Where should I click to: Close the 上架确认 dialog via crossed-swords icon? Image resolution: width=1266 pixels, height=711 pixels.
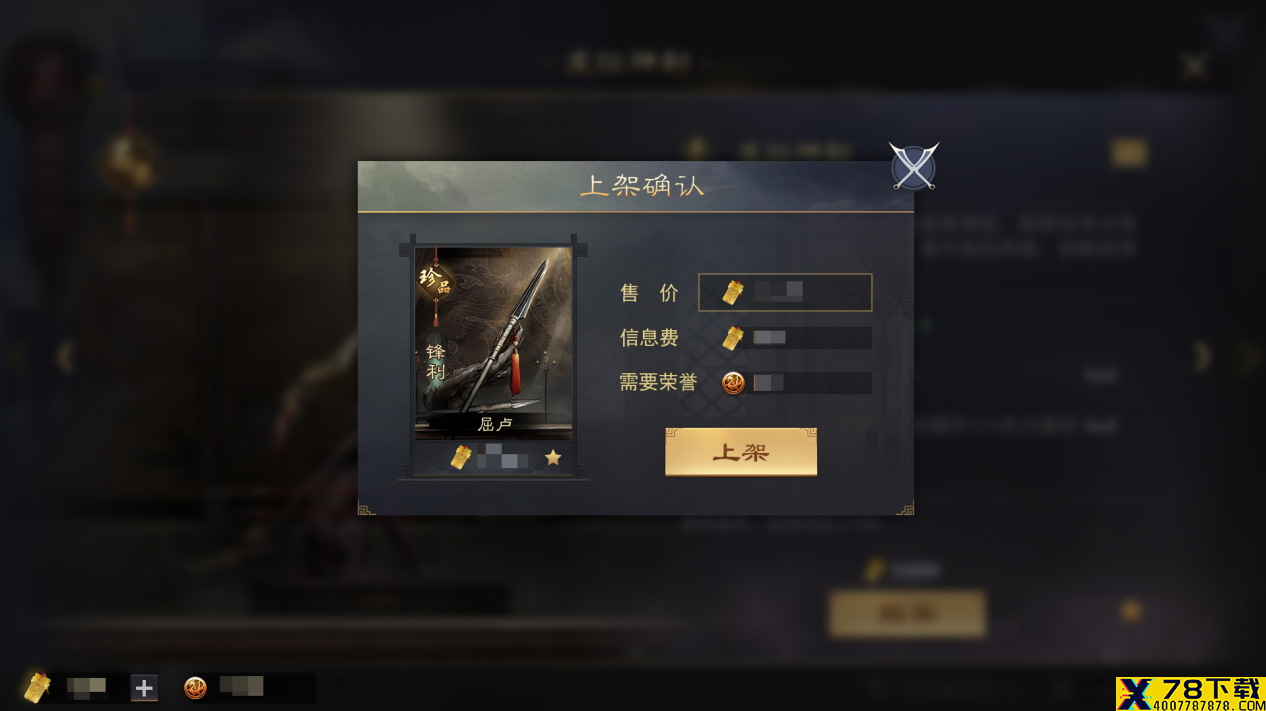tap(914, 166)
